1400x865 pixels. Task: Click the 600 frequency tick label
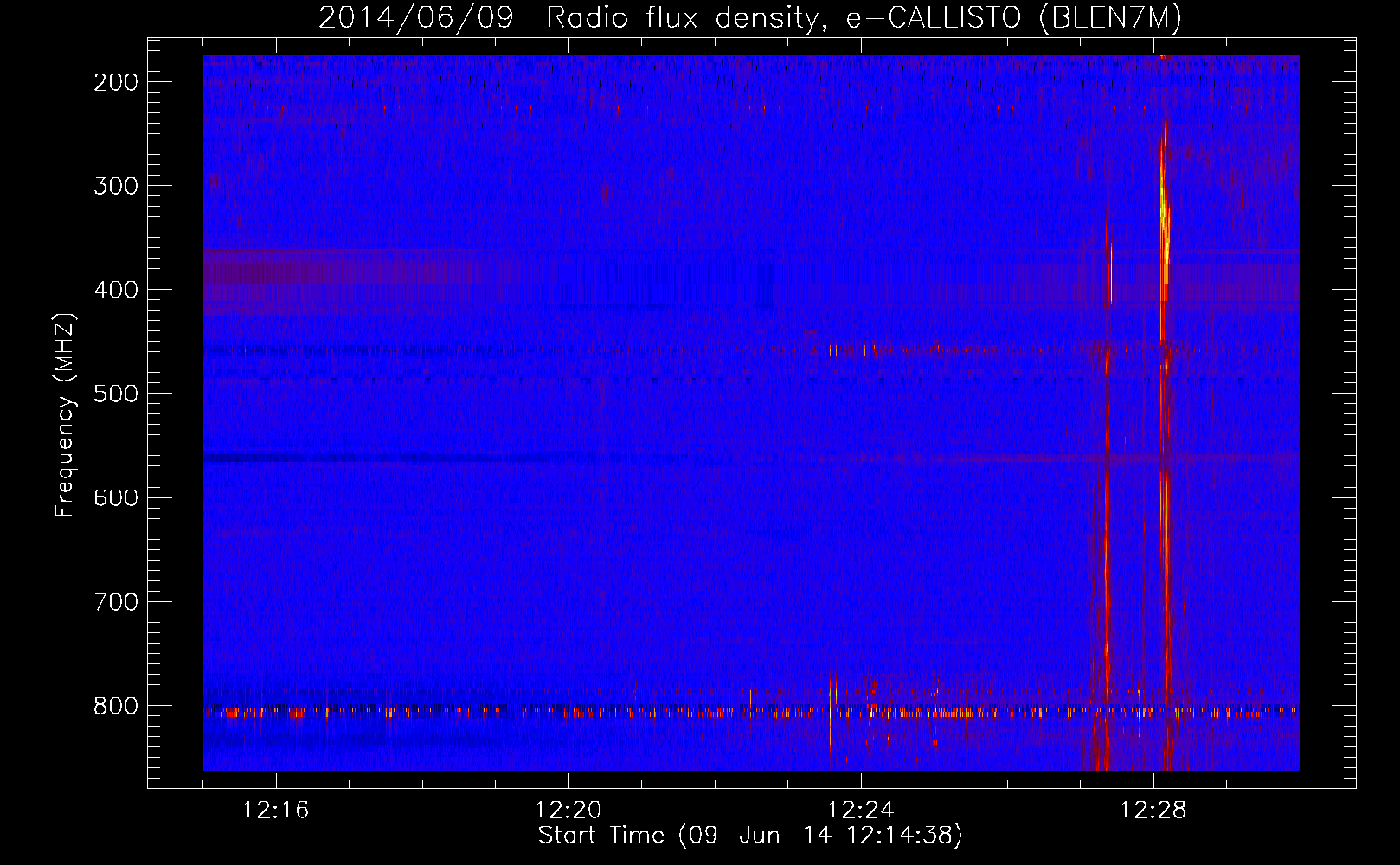pos(115,497)
